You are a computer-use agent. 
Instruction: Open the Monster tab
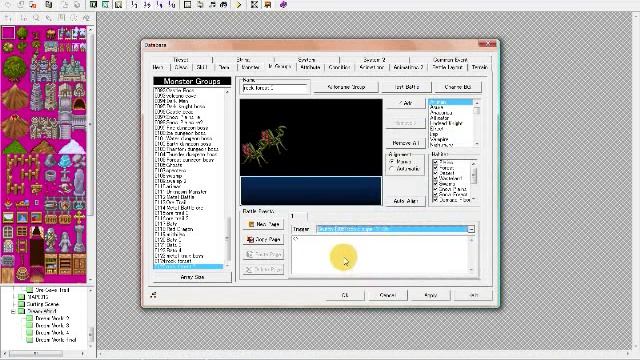250,67
